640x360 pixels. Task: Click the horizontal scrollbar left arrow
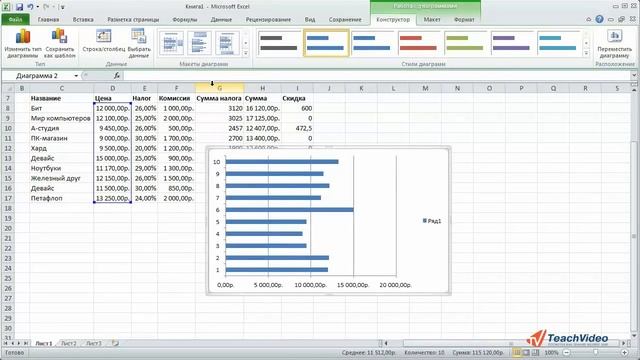(386, 343)
